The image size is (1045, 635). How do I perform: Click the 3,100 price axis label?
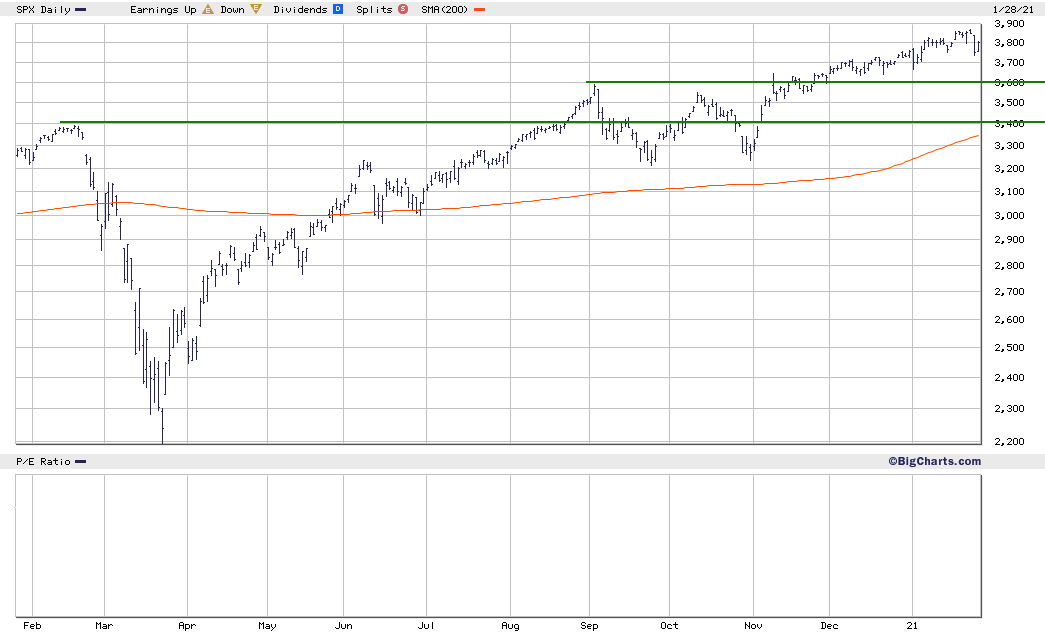1009,192
